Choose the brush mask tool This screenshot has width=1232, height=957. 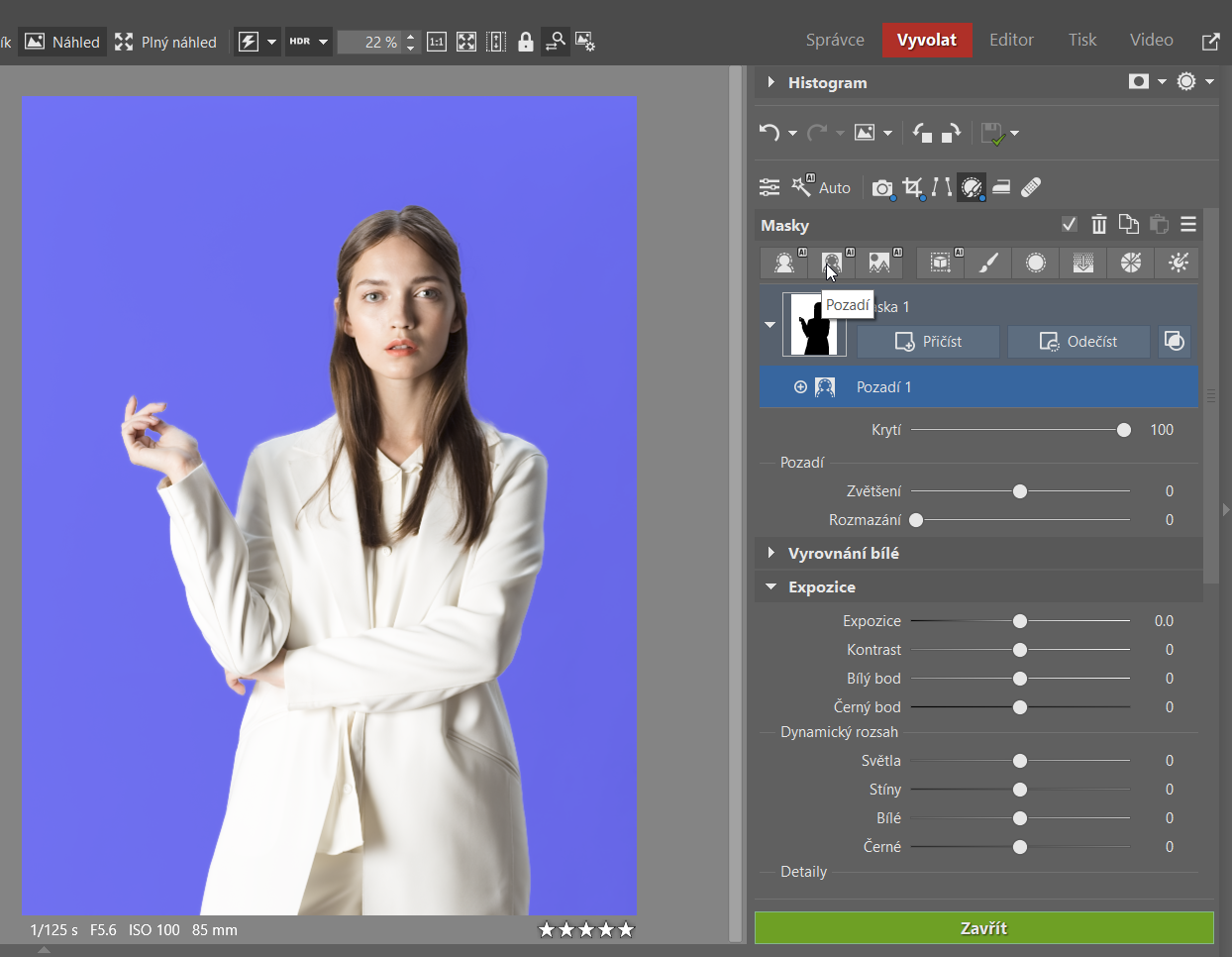pos(987,263)
